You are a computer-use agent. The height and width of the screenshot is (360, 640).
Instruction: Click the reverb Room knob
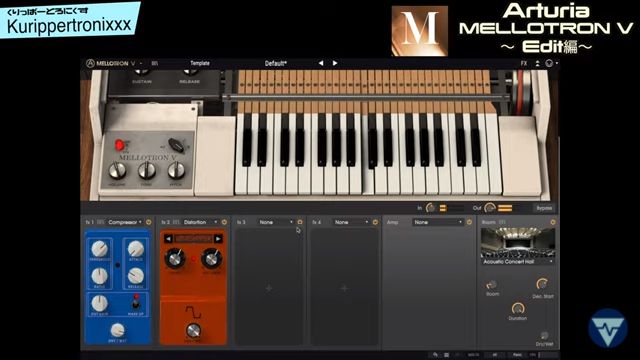tap(492, 284)
